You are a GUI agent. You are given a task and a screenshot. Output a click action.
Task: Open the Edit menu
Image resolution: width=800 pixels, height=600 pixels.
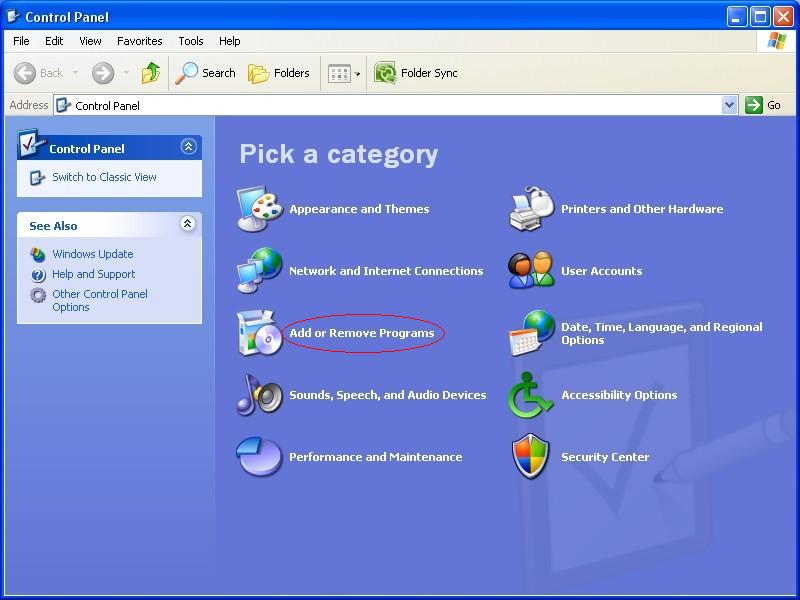click(54, 41)
